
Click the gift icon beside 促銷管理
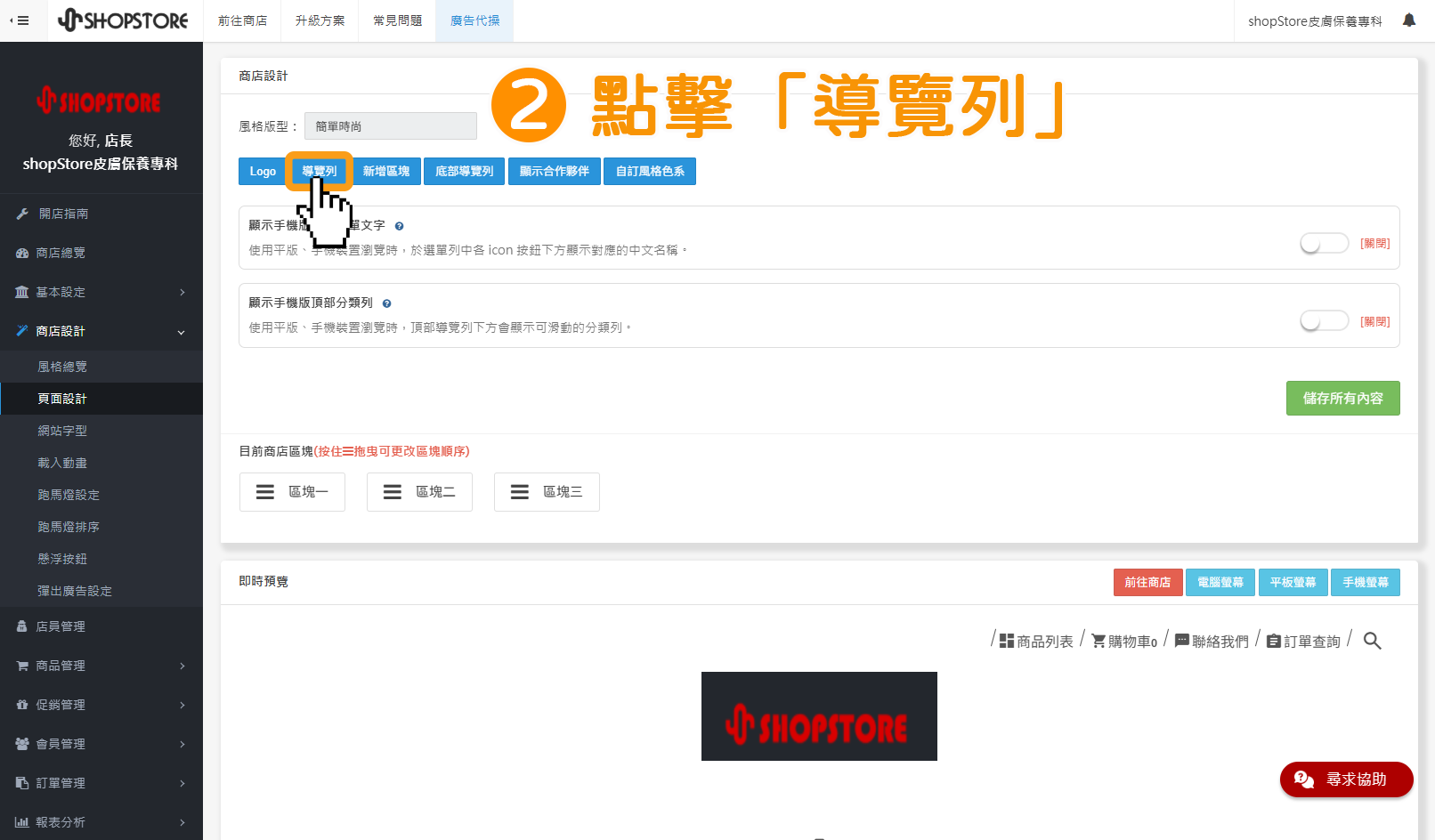pyautogui.click(x=22, y=705)
